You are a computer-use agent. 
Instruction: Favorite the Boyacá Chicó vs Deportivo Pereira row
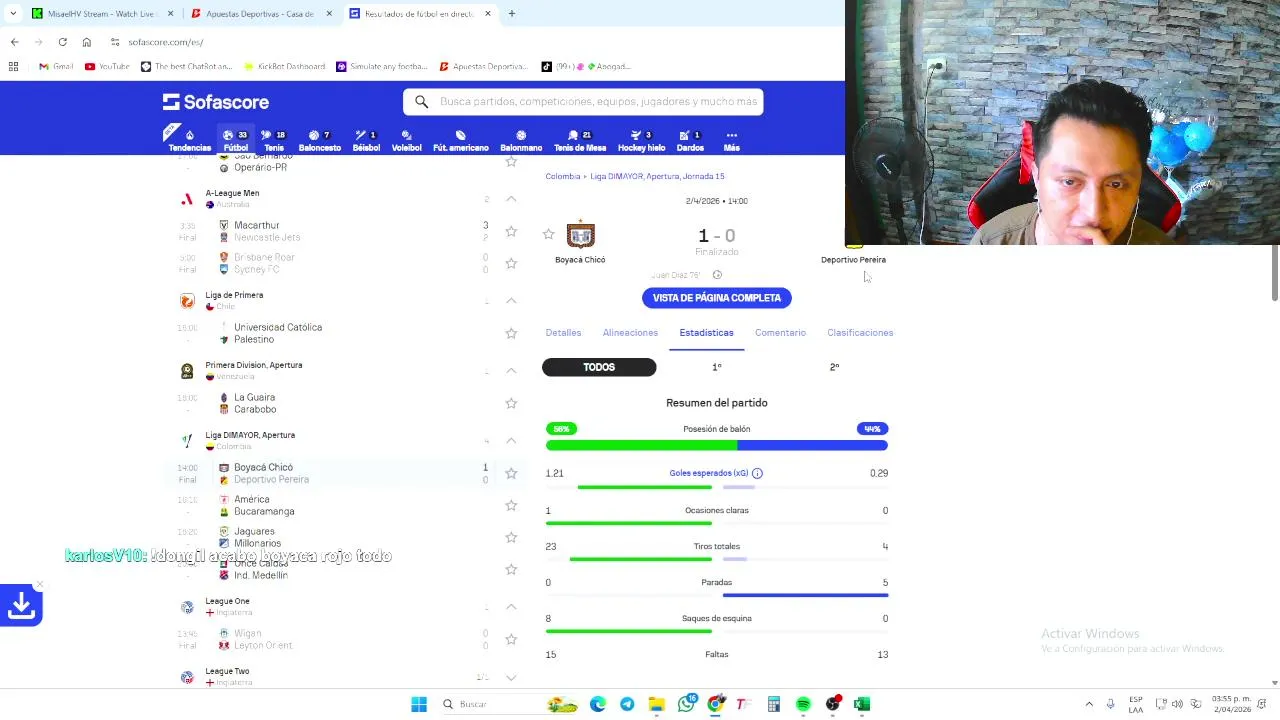coord(511,473)
